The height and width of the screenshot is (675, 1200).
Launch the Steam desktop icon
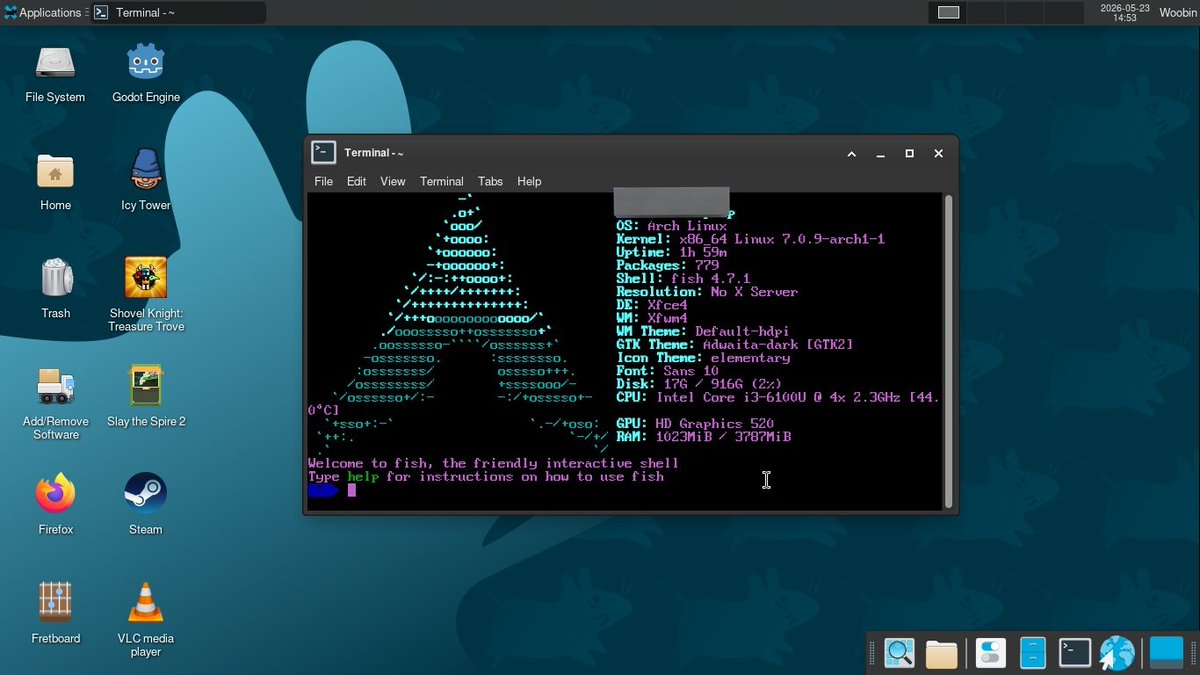coord(146,494)
